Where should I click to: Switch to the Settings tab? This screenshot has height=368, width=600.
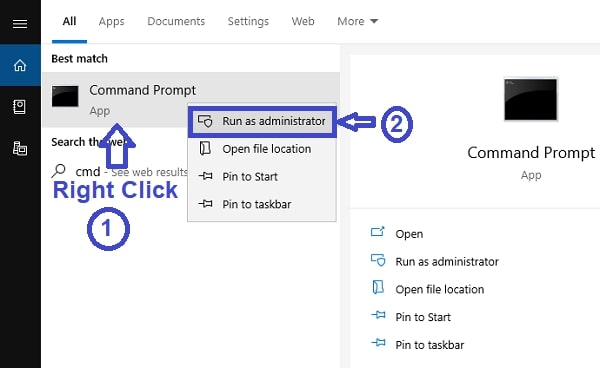point(248,21)
